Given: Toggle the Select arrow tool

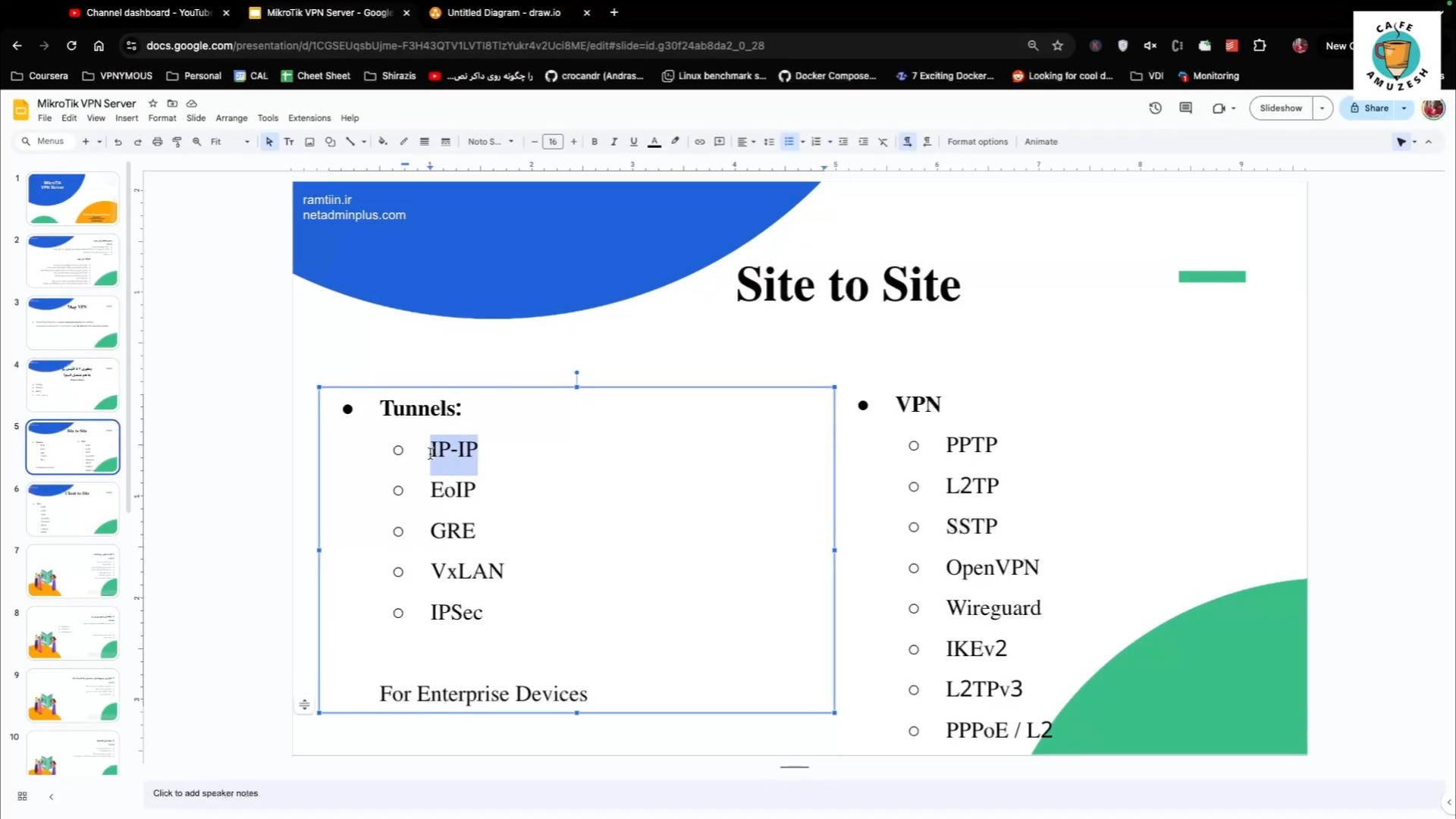Looking at the screenshot, I should pyautogui.click(x=269, y=142).
